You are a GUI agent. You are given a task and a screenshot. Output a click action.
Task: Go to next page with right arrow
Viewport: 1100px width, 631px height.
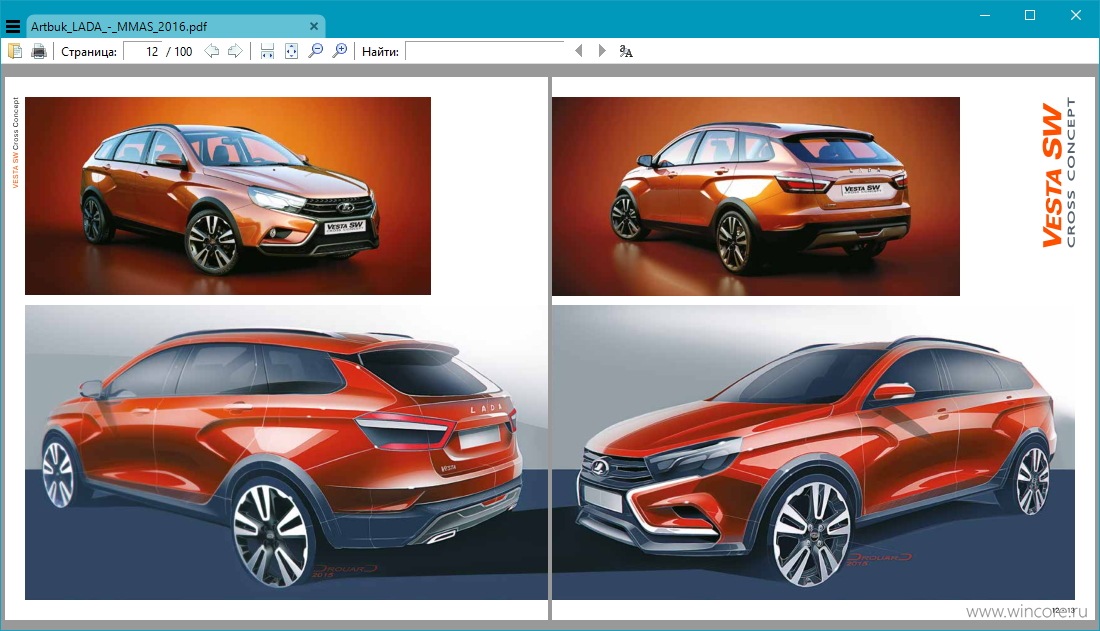pyautogui.click(x=235, y=51)
